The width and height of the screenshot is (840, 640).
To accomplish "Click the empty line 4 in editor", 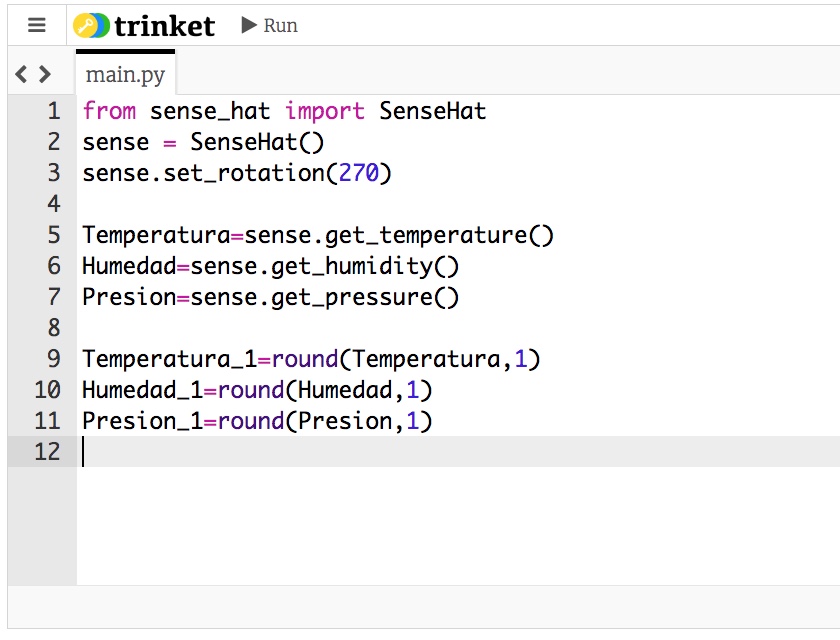I will pyautogui.click(x=300, y=204).
